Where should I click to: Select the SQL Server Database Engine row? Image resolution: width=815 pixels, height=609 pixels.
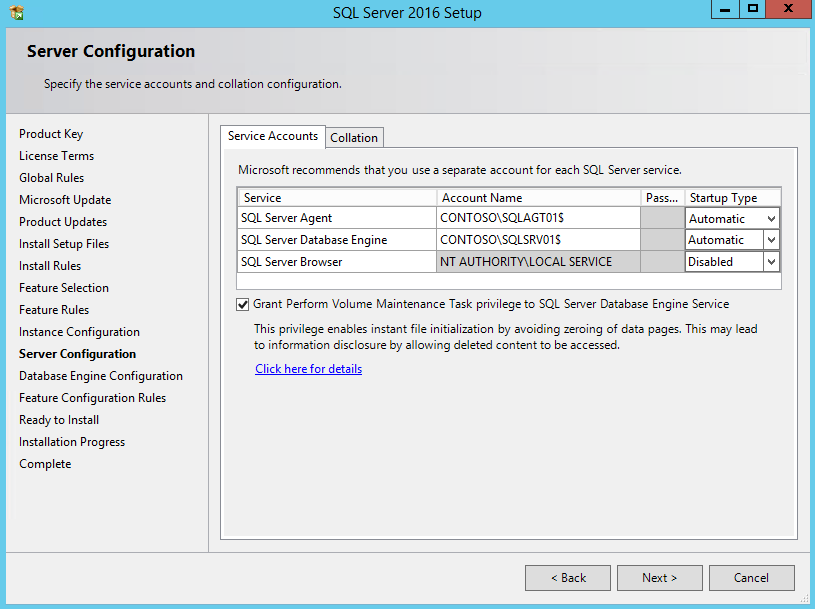click(x=337, y=240)
